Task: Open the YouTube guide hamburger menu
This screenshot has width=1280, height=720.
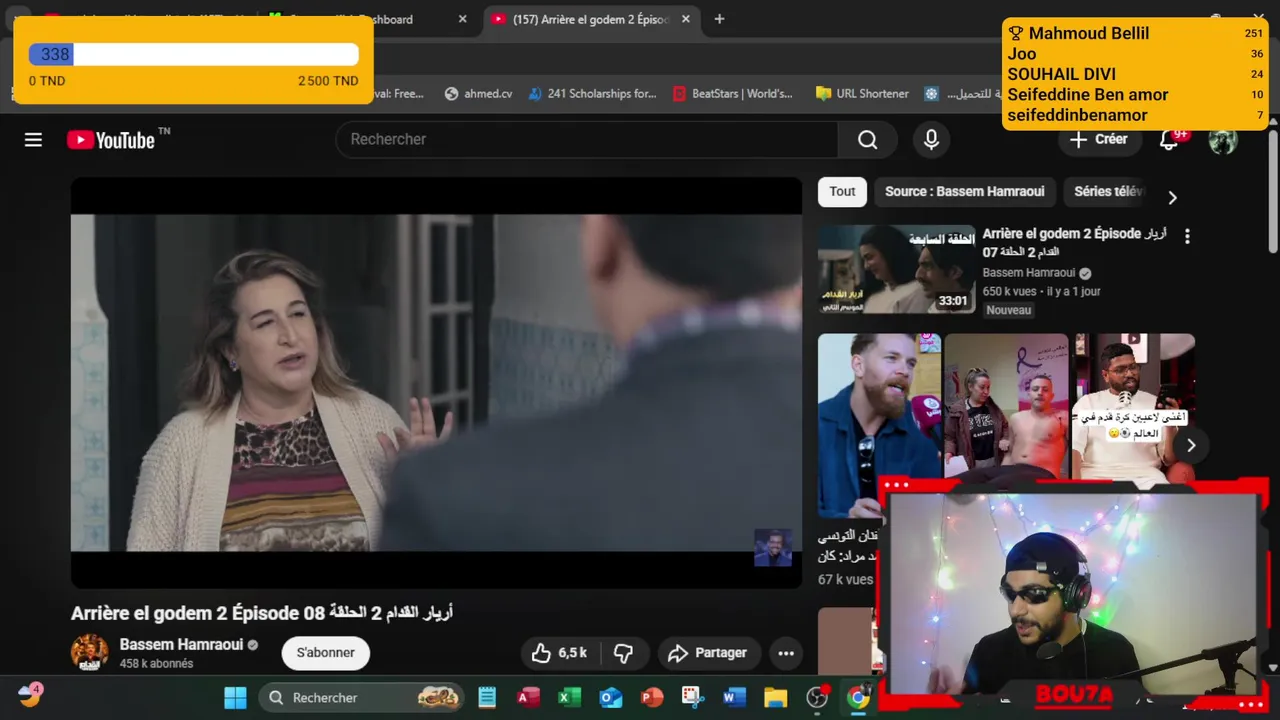Action: (33, 140)
